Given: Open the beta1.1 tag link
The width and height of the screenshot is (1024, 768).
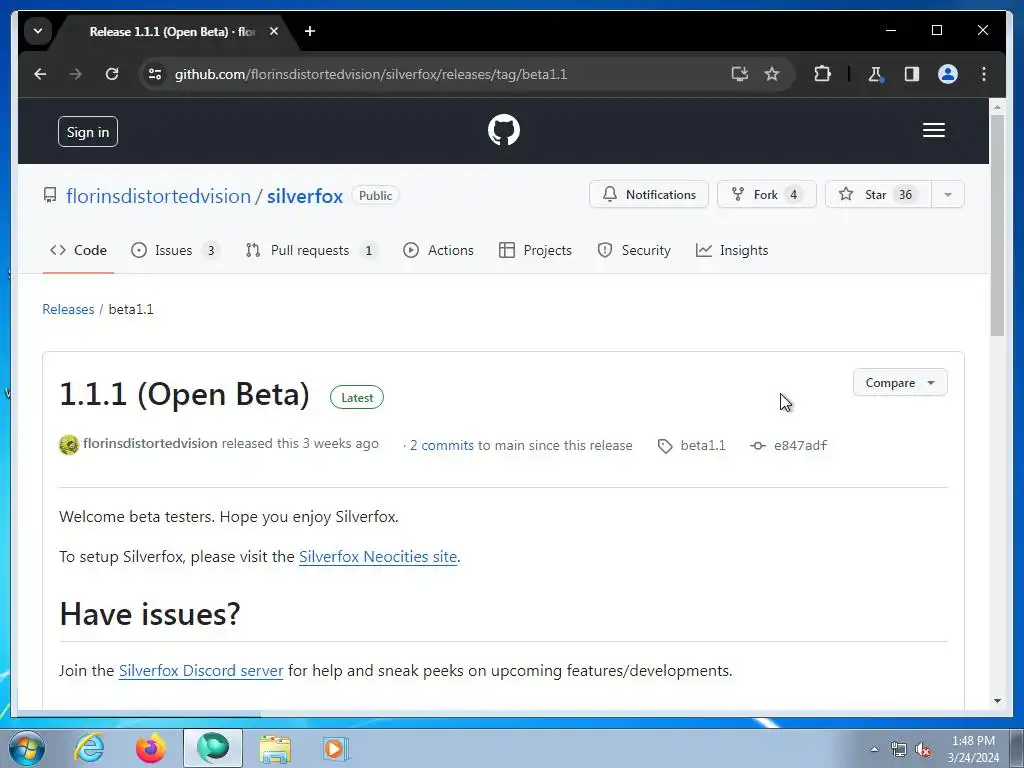Looking at the screenshot, I should (703, 445).
